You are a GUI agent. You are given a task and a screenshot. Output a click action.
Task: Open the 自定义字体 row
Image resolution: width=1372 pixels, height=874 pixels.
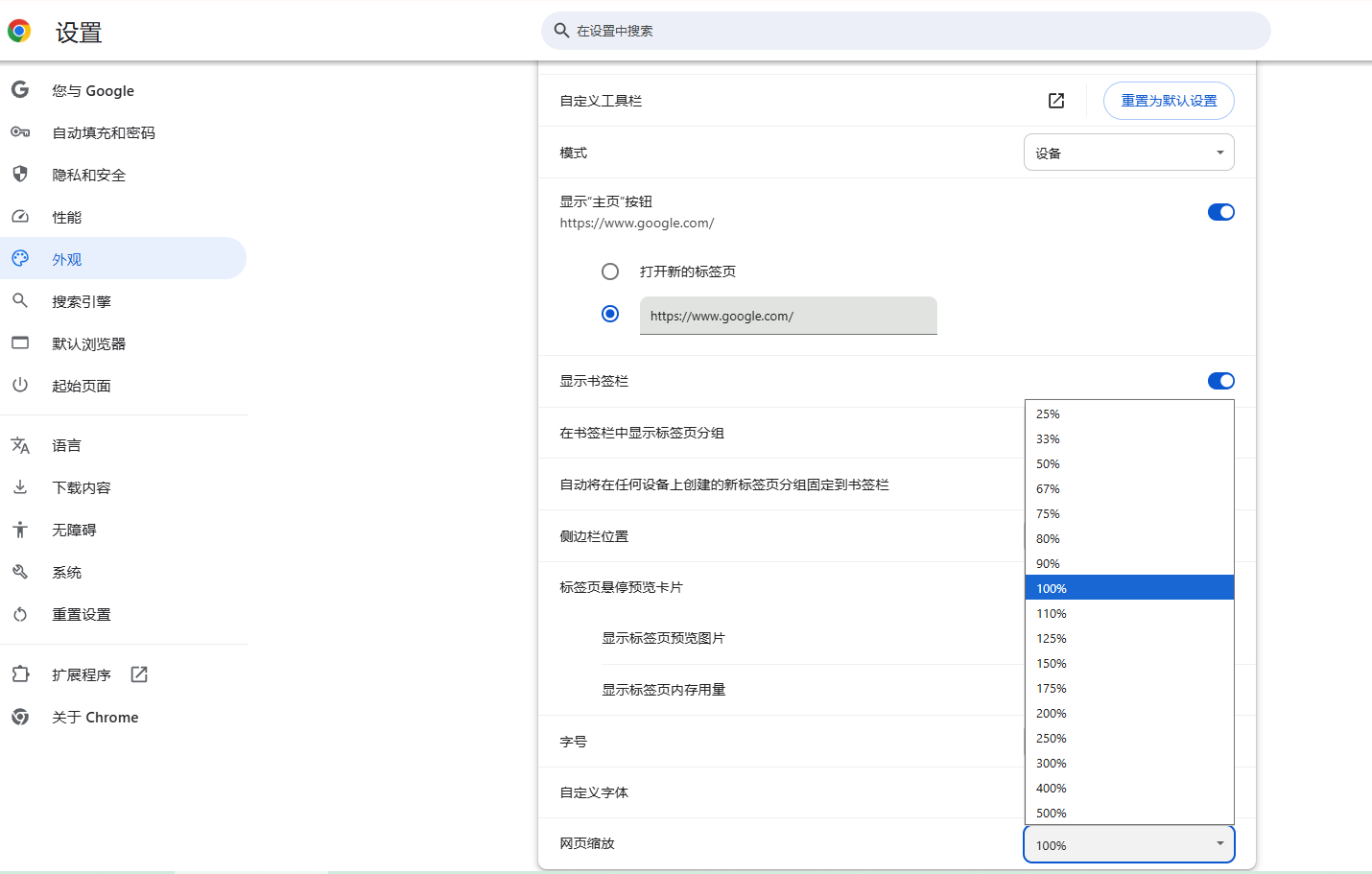coord(896,792)
